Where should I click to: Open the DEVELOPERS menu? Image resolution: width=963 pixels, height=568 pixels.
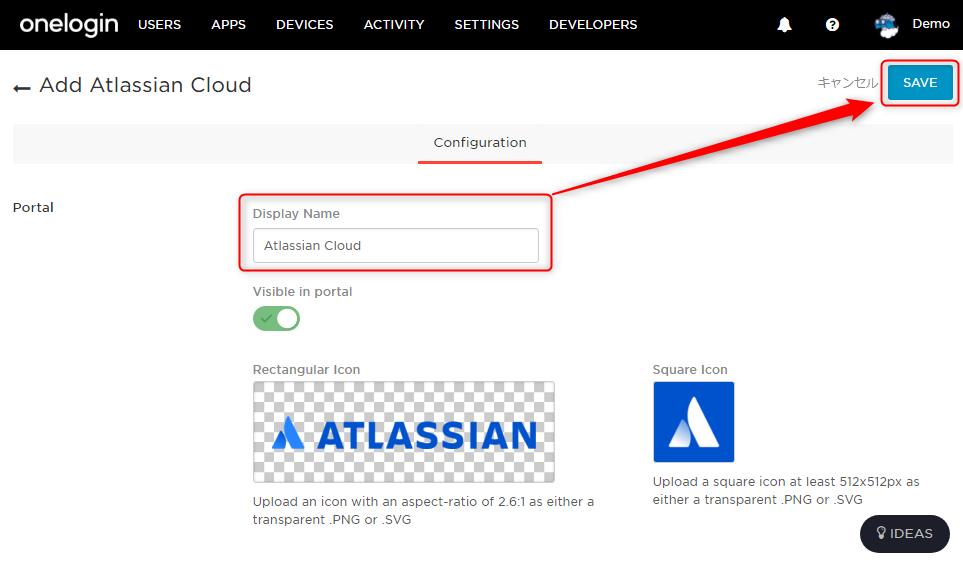[x=593, y=25]
